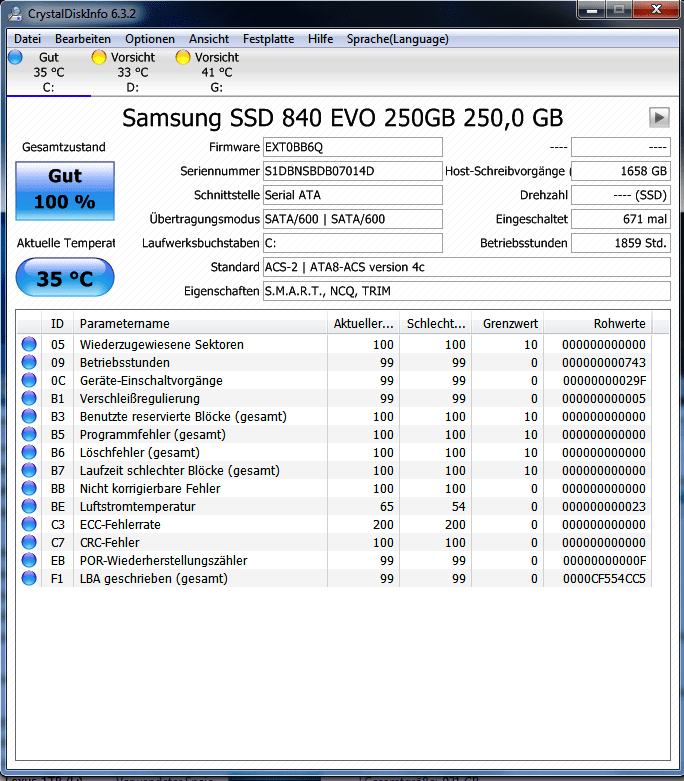Click status orb of Benutzte reservierte Blöcke row

tap(29, 416)
